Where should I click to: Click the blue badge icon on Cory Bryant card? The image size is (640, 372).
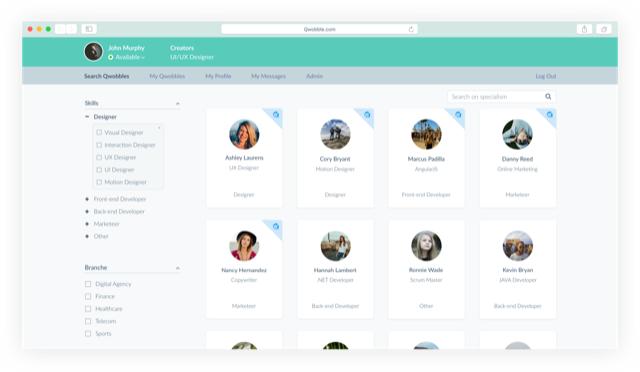(367, 115)
